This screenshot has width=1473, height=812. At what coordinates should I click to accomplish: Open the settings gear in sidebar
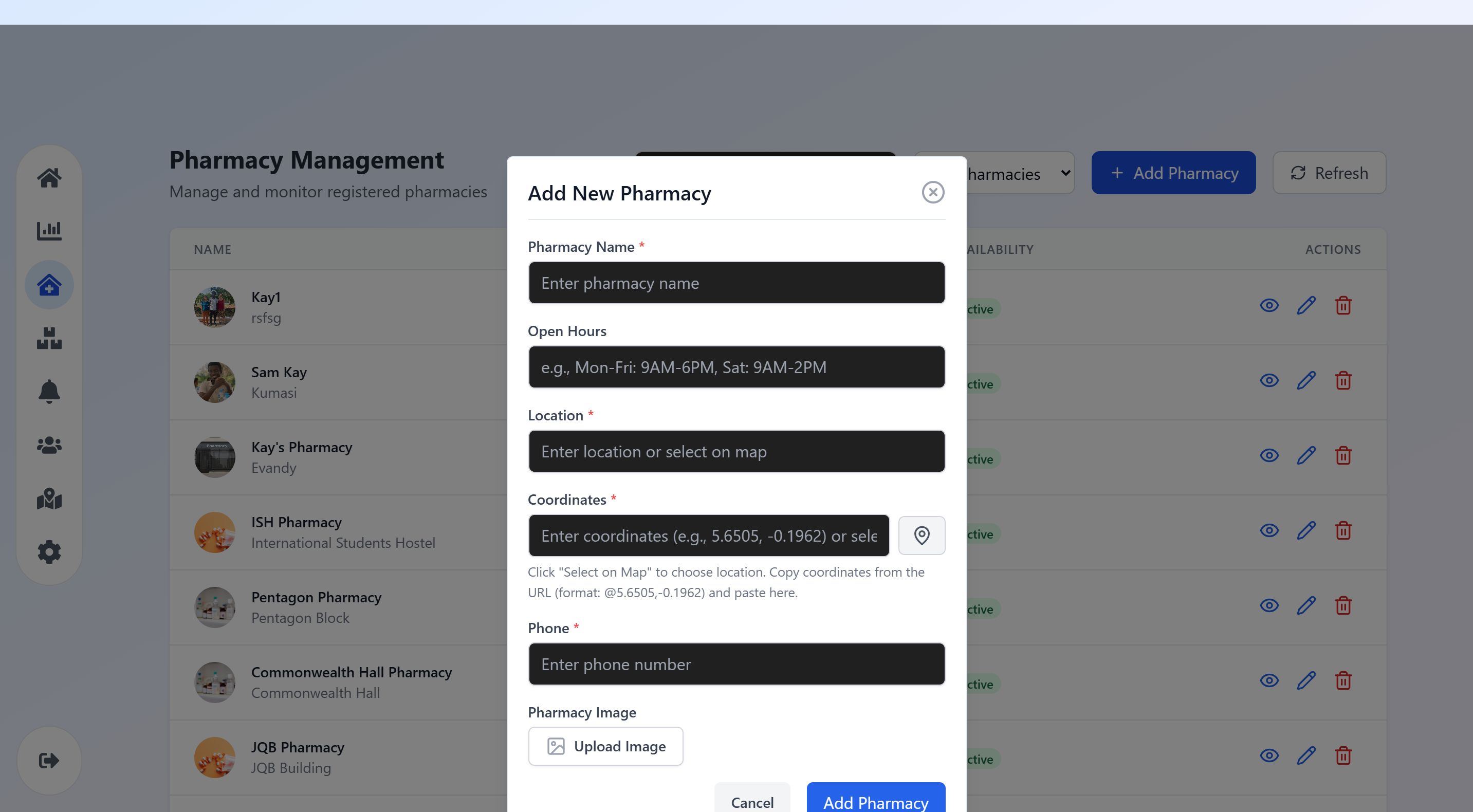click(x=49, y=552)
